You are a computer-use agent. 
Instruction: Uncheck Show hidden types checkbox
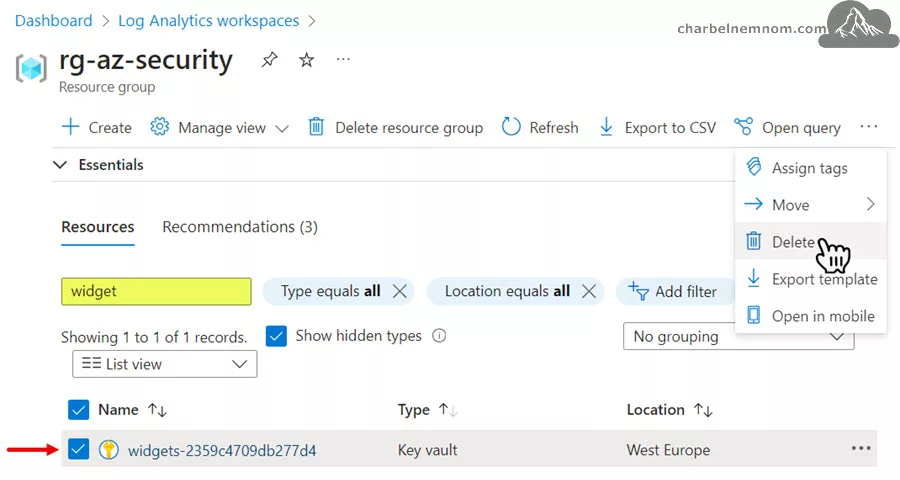coord(276,336)
